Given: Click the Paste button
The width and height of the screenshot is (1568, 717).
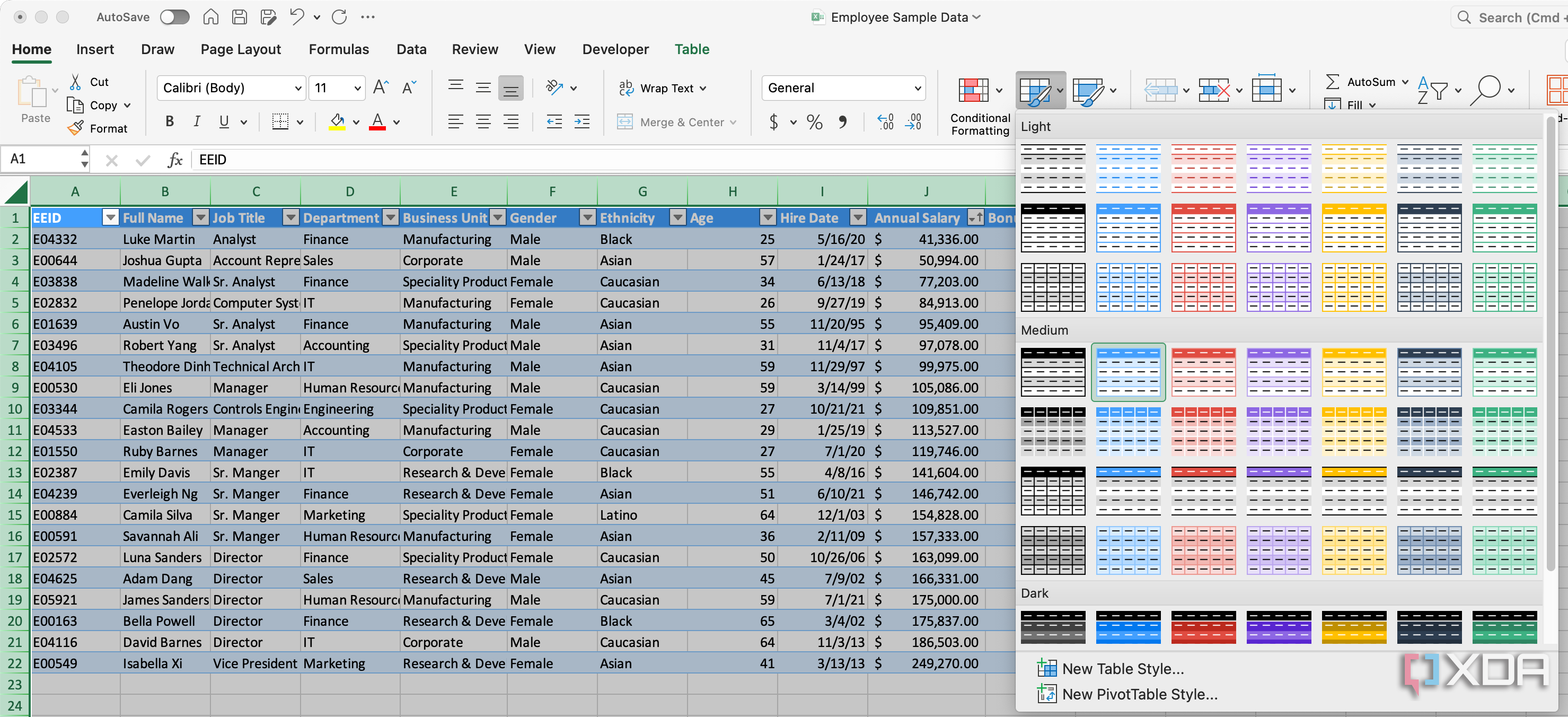Looking at the screenshot, I should click(36, 100).
